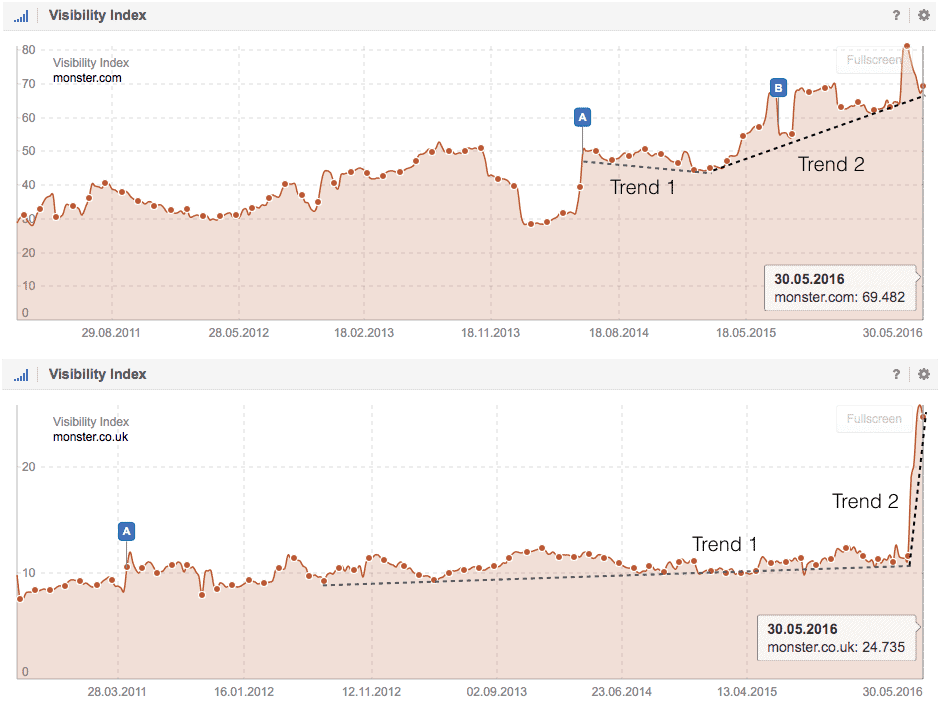
Task: Click the help question mark on the monster.co.uk chart
Action: pos(896,374)
